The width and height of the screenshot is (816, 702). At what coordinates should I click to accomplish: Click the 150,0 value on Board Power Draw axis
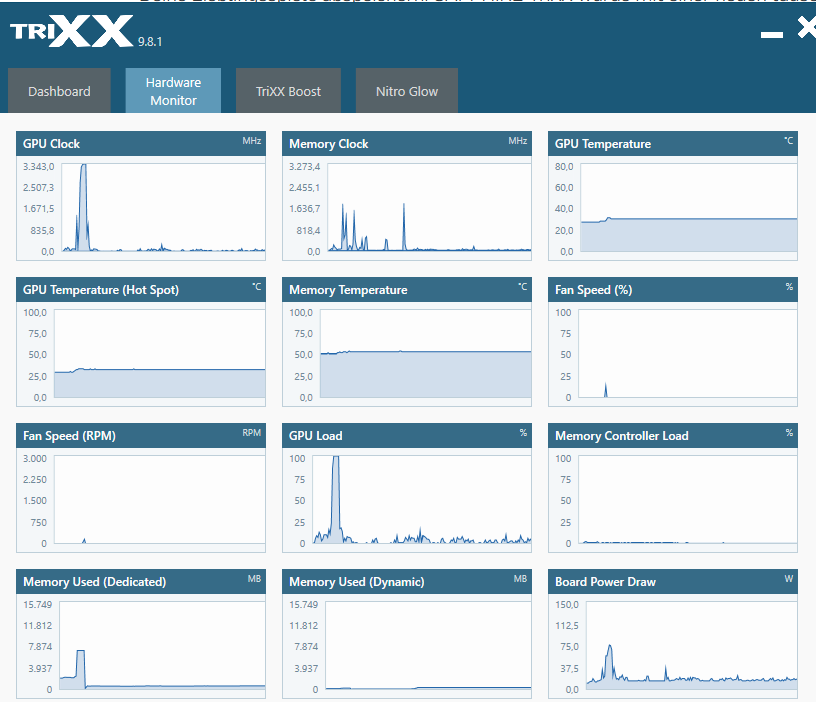click(x=567, y=605)
